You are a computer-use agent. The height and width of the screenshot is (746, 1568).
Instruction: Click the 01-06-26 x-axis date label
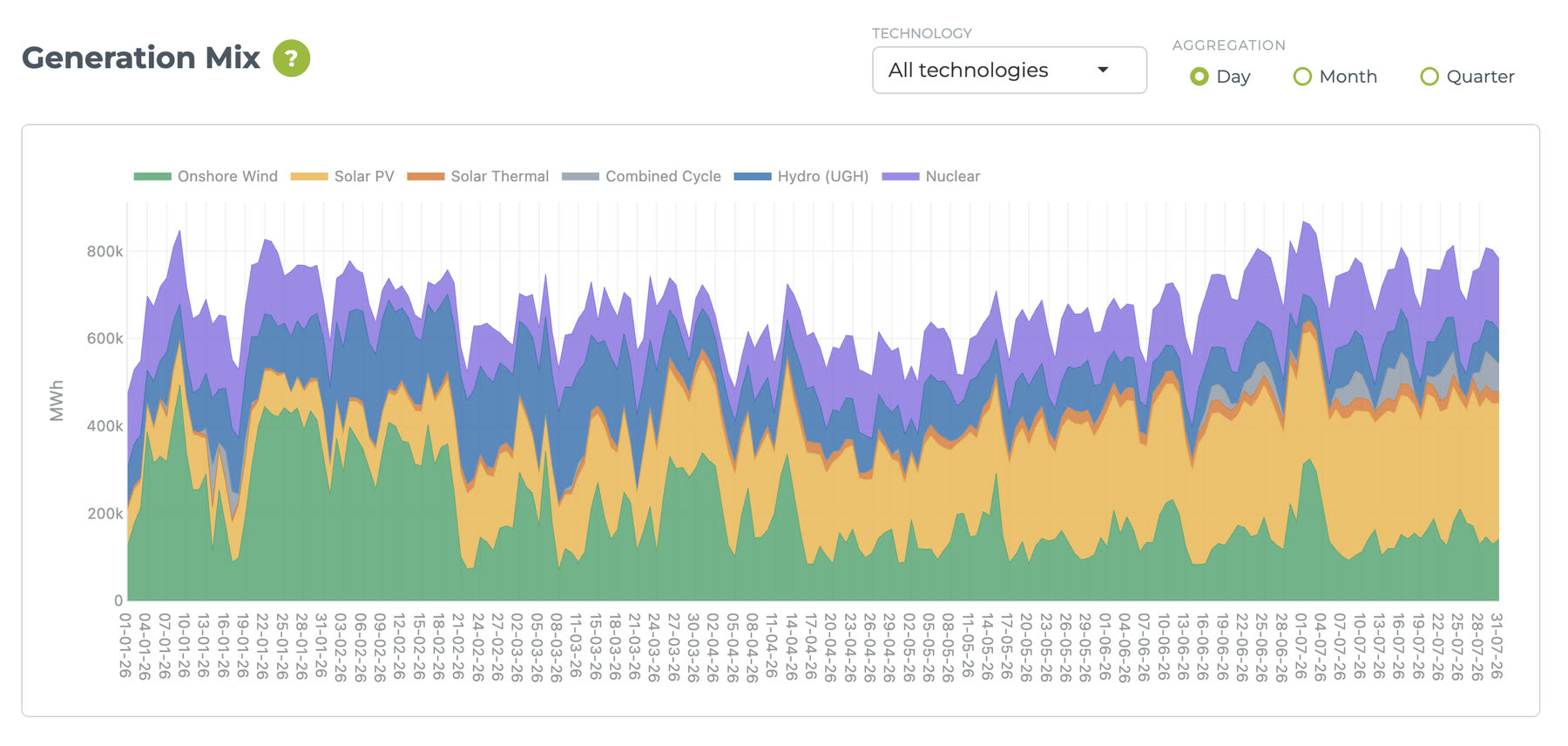[x=1105, y=646]
